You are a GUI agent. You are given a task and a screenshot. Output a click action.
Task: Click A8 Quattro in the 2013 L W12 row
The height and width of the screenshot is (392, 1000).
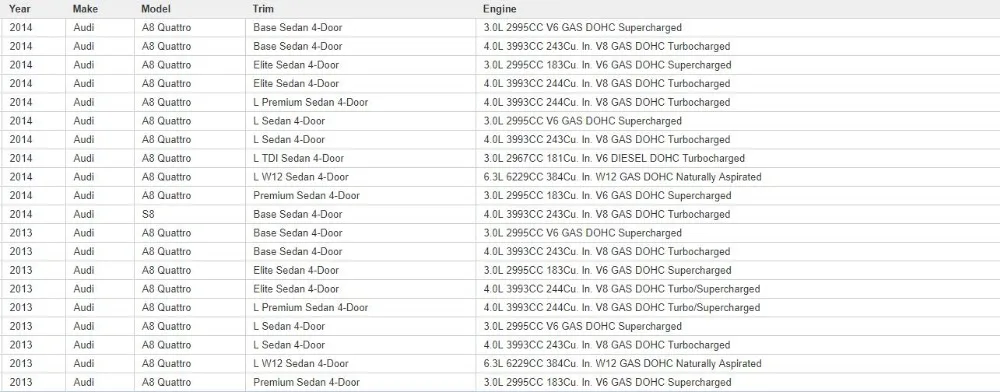click(166, 363)
